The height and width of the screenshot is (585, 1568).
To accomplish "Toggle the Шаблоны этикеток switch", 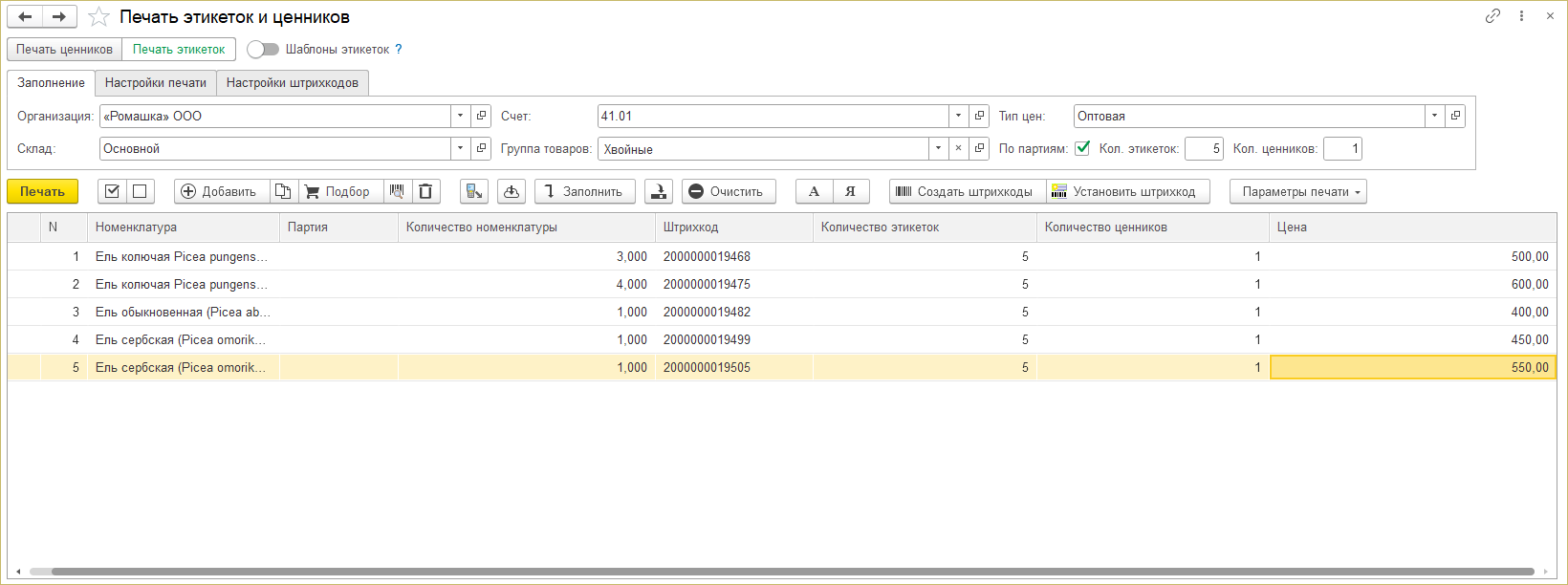I will pyautogui.click(x=262, y=50).
